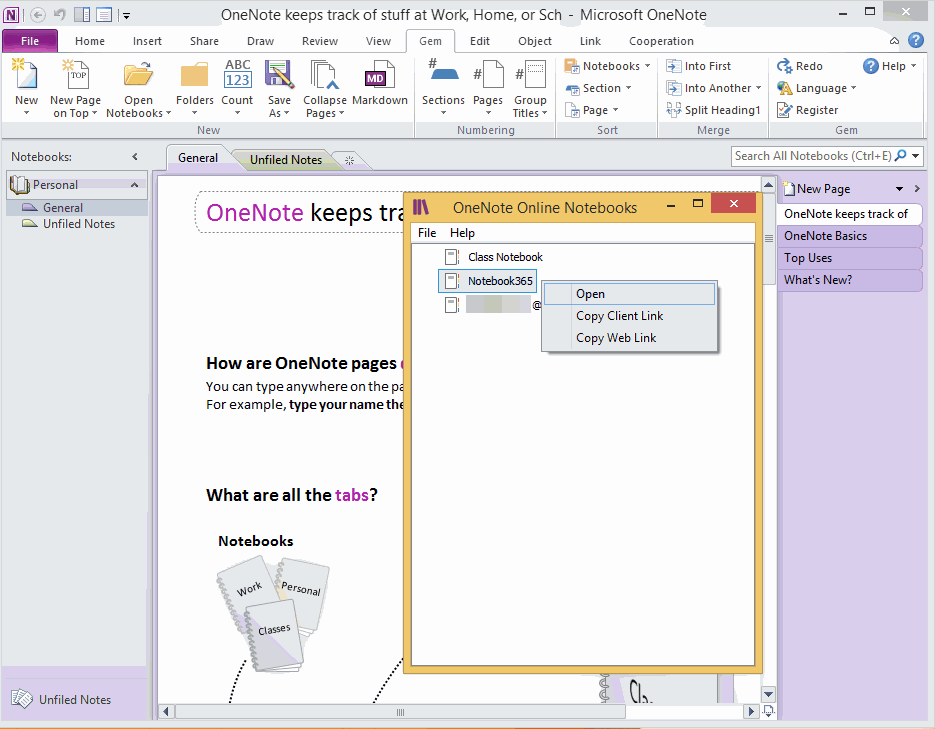The width and height of the screenshot is (935, 729).
Task: Click the Group Titles icon
Action: [x=530, y=75]
